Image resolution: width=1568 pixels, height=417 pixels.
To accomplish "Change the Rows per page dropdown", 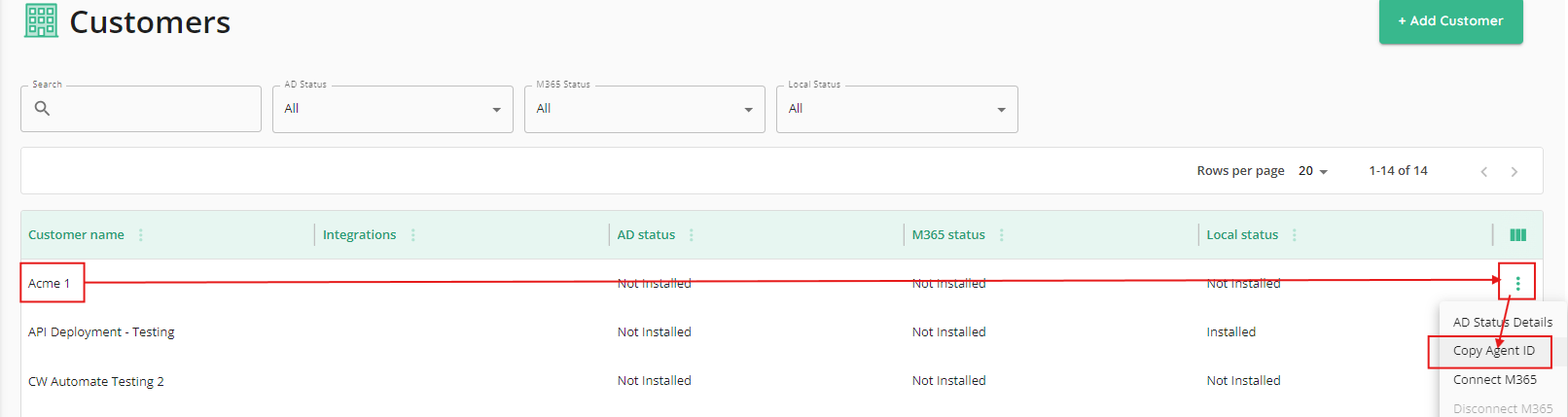I will (x=1313, y=171).
